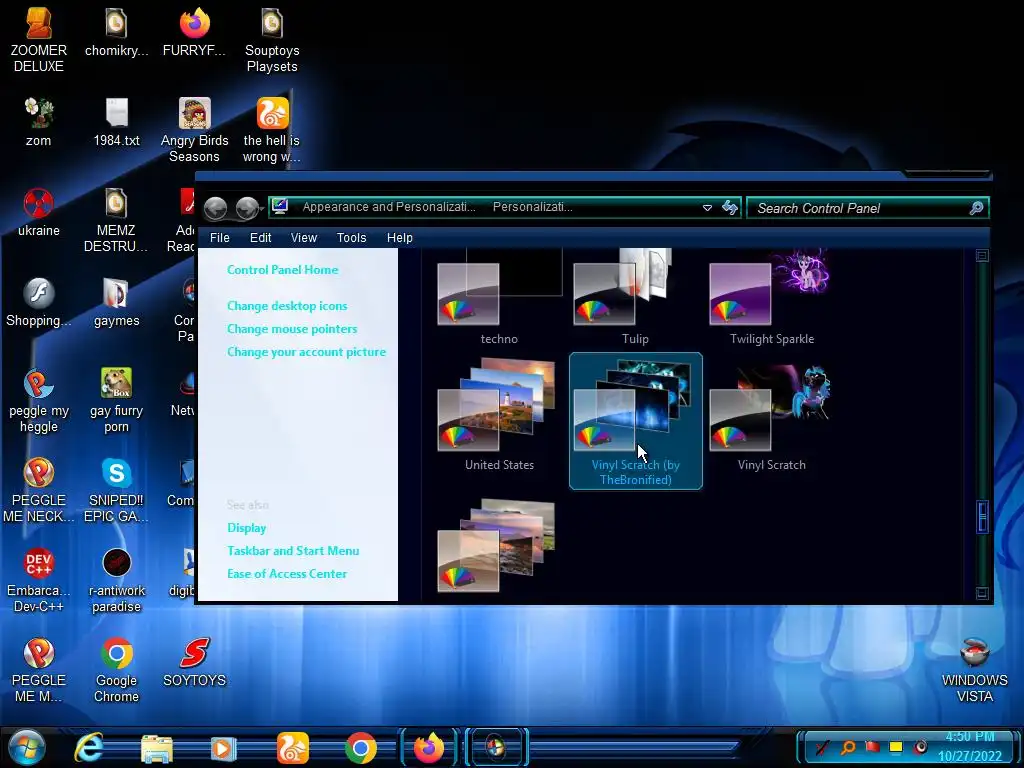Open the Help menu
The image size is (1024, 768).
tap(400, 238)
